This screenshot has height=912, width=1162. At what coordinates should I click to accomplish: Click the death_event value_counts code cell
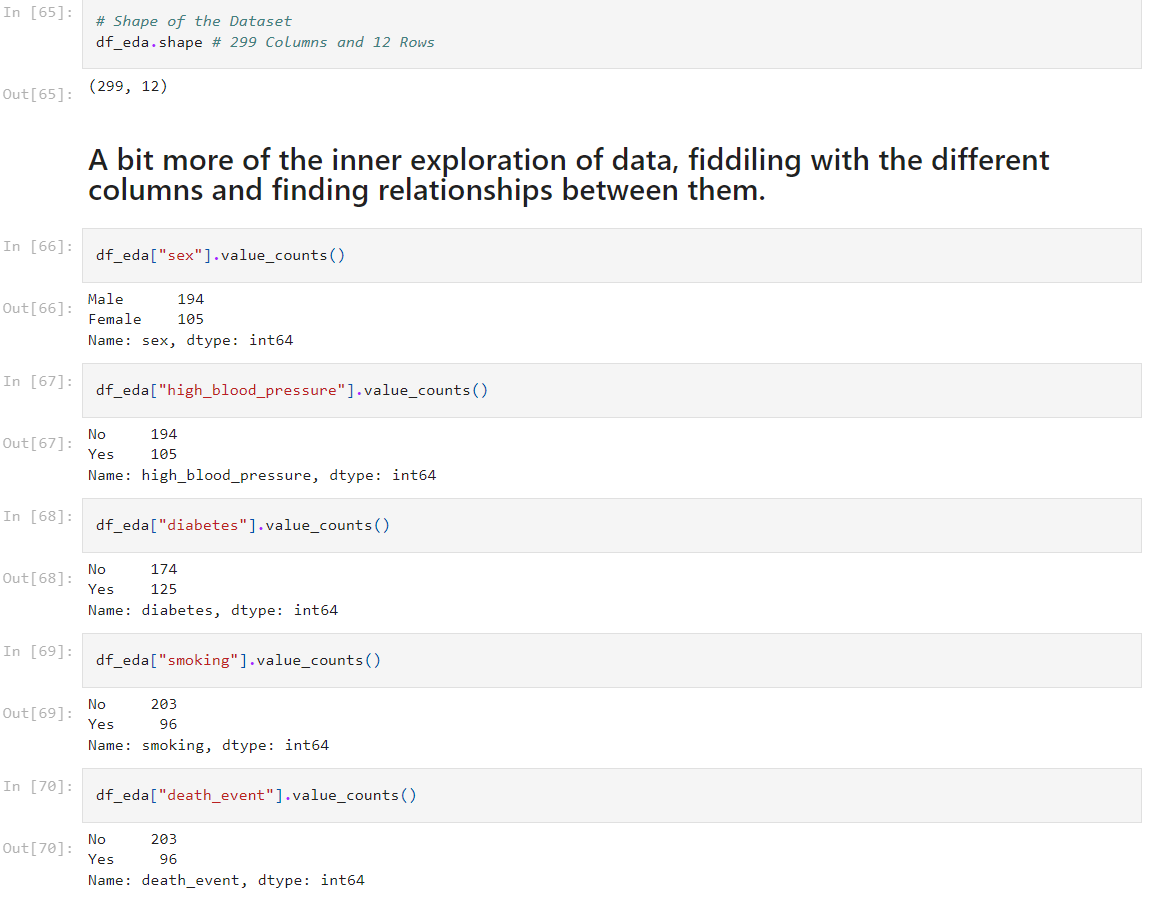tap(610, 795)
